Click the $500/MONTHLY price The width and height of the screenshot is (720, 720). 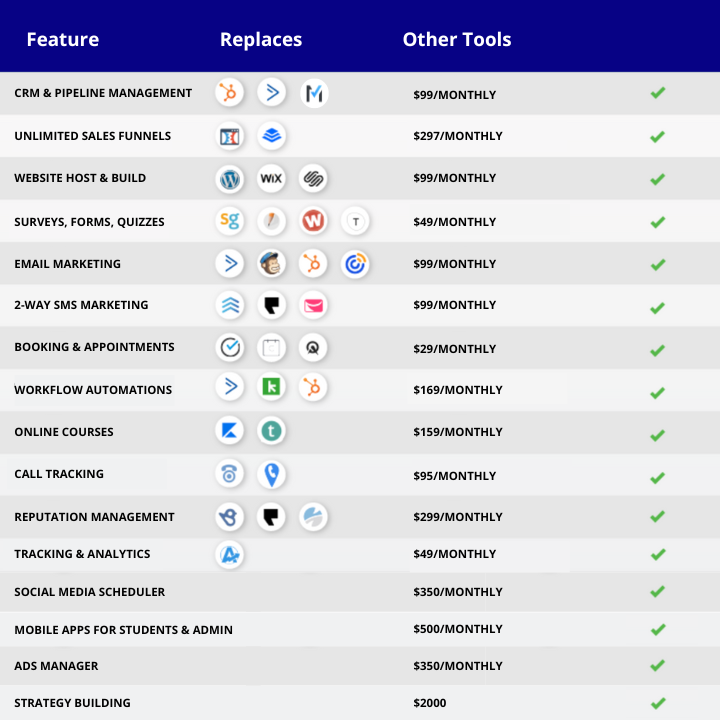[x=458, y=629]
